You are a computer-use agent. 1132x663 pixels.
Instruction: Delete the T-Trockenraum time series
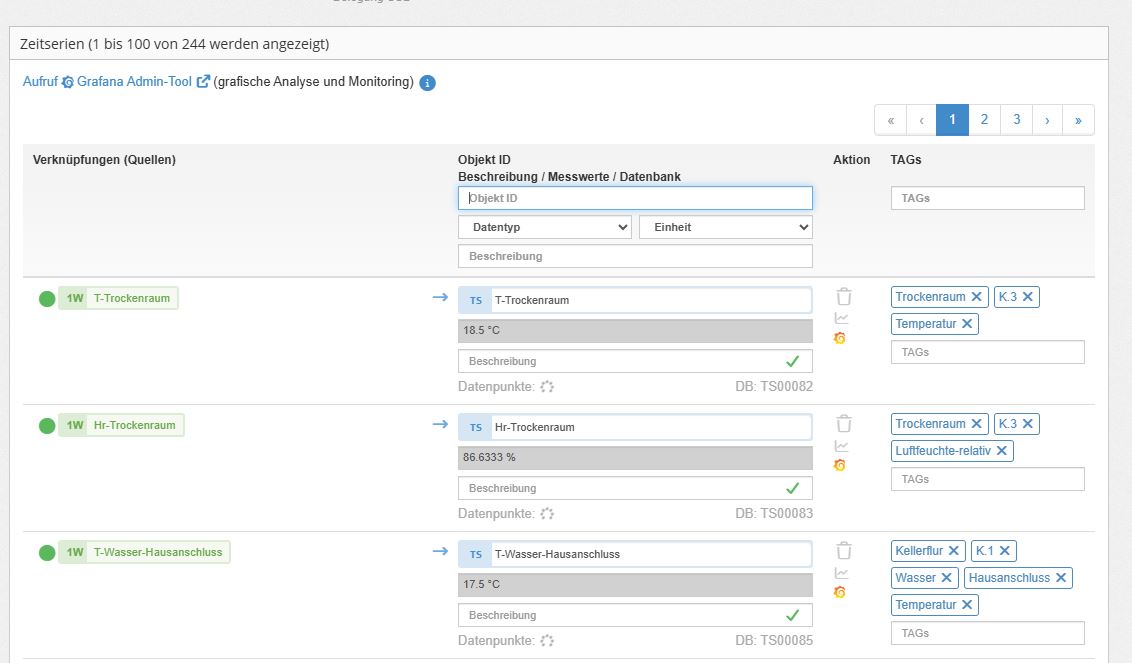[x=844, y=297]
